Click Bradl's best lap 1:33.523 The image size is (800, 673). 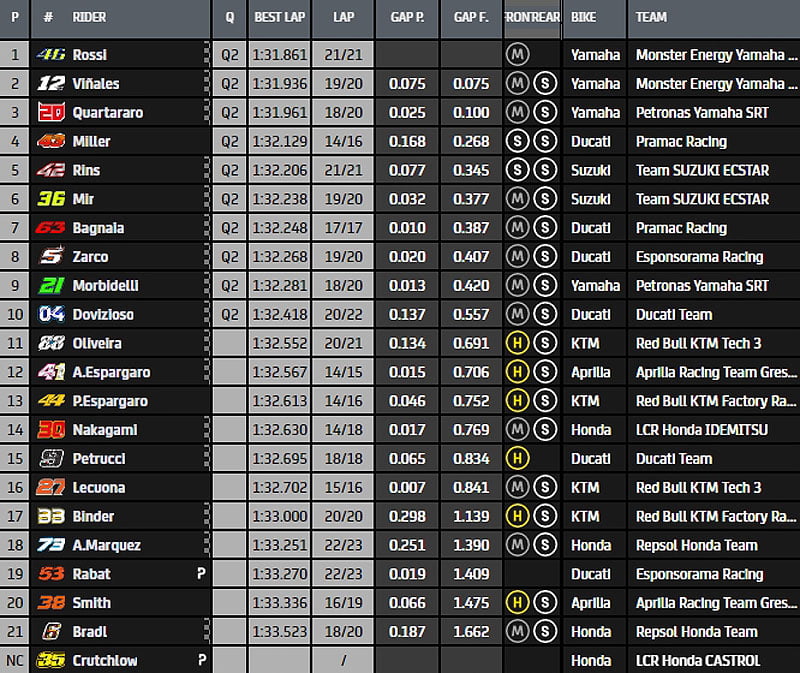[x=280, y=632]
